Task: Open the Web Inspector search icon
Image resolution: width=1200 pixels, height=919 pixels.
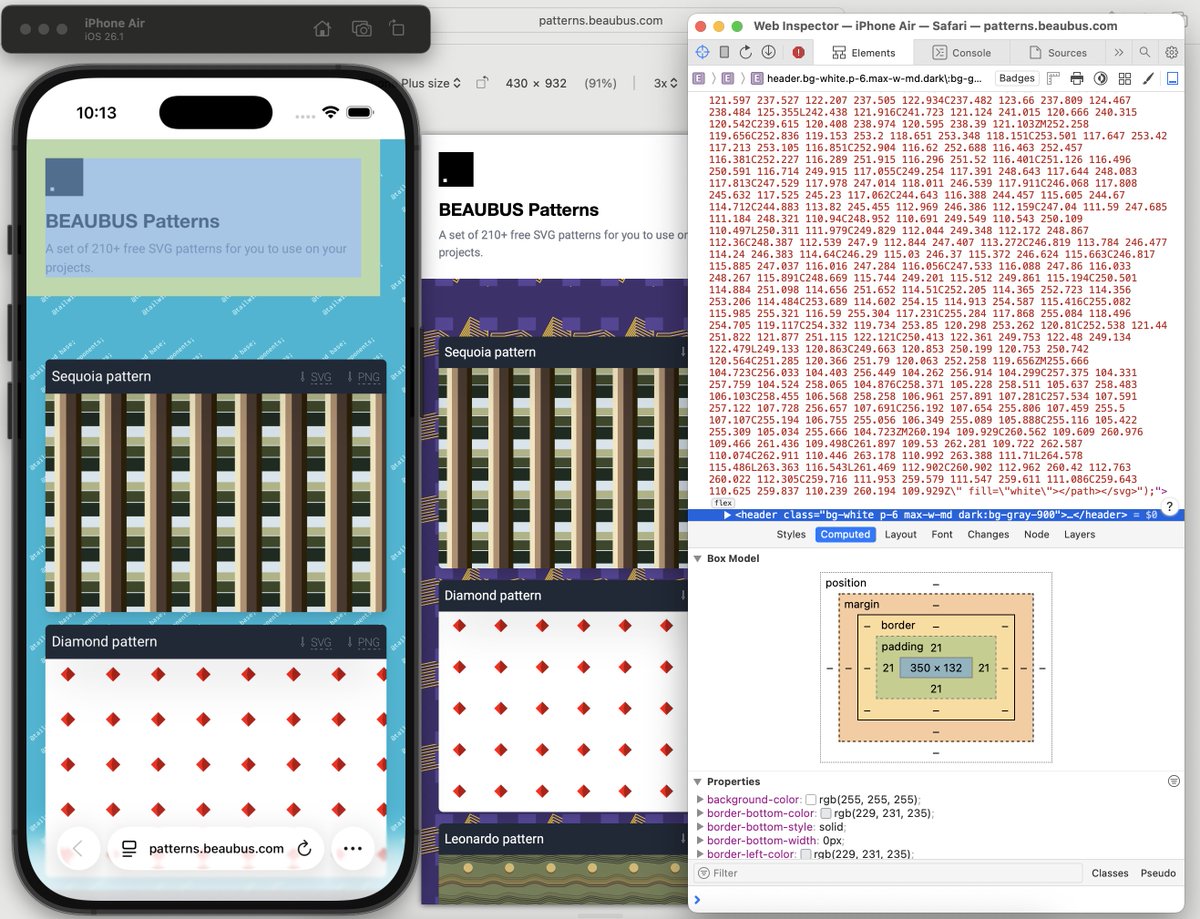Action: 1144,52
